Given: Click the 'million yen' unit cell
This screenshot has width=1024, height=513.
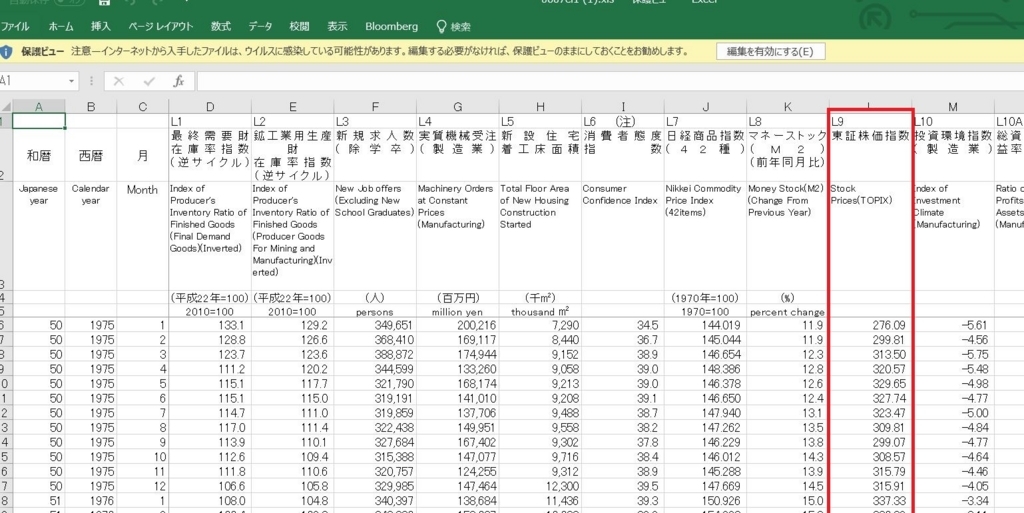Looking at the screenshot, I should pyautogui.click(x=458, y=312).
